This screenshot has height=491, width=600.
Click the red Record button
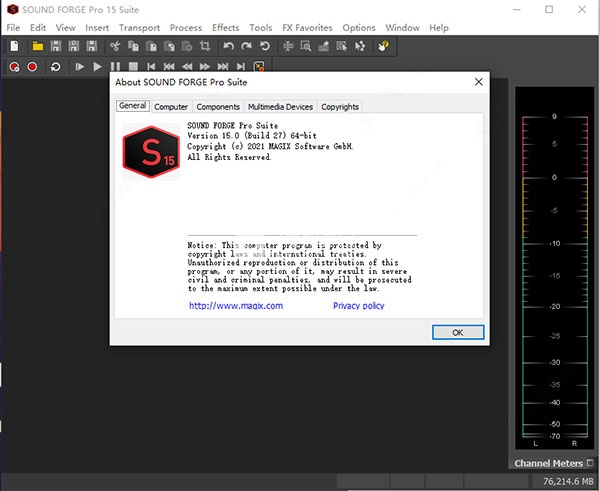[x=32, y=67]
